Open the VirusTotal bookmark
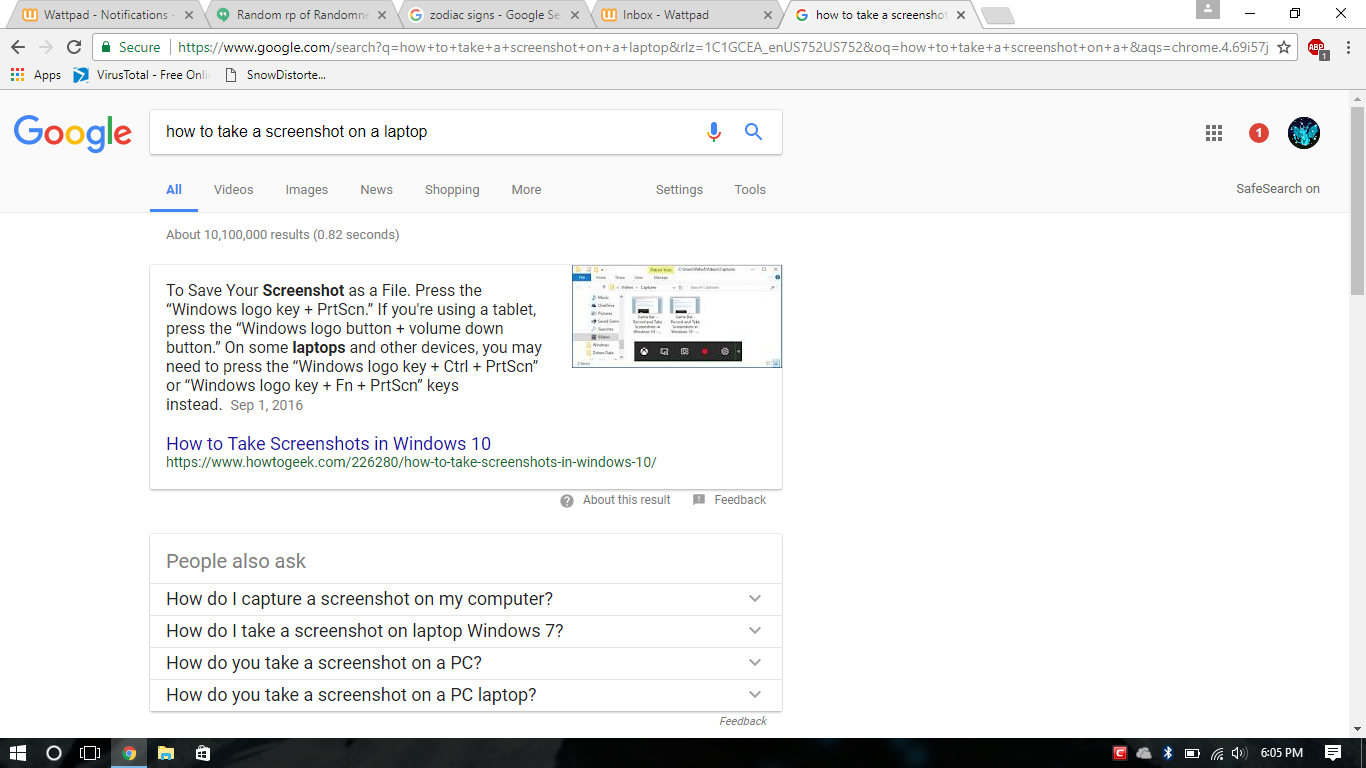The width and height of the screenshot is (1366, 768). tap(141, 75)
